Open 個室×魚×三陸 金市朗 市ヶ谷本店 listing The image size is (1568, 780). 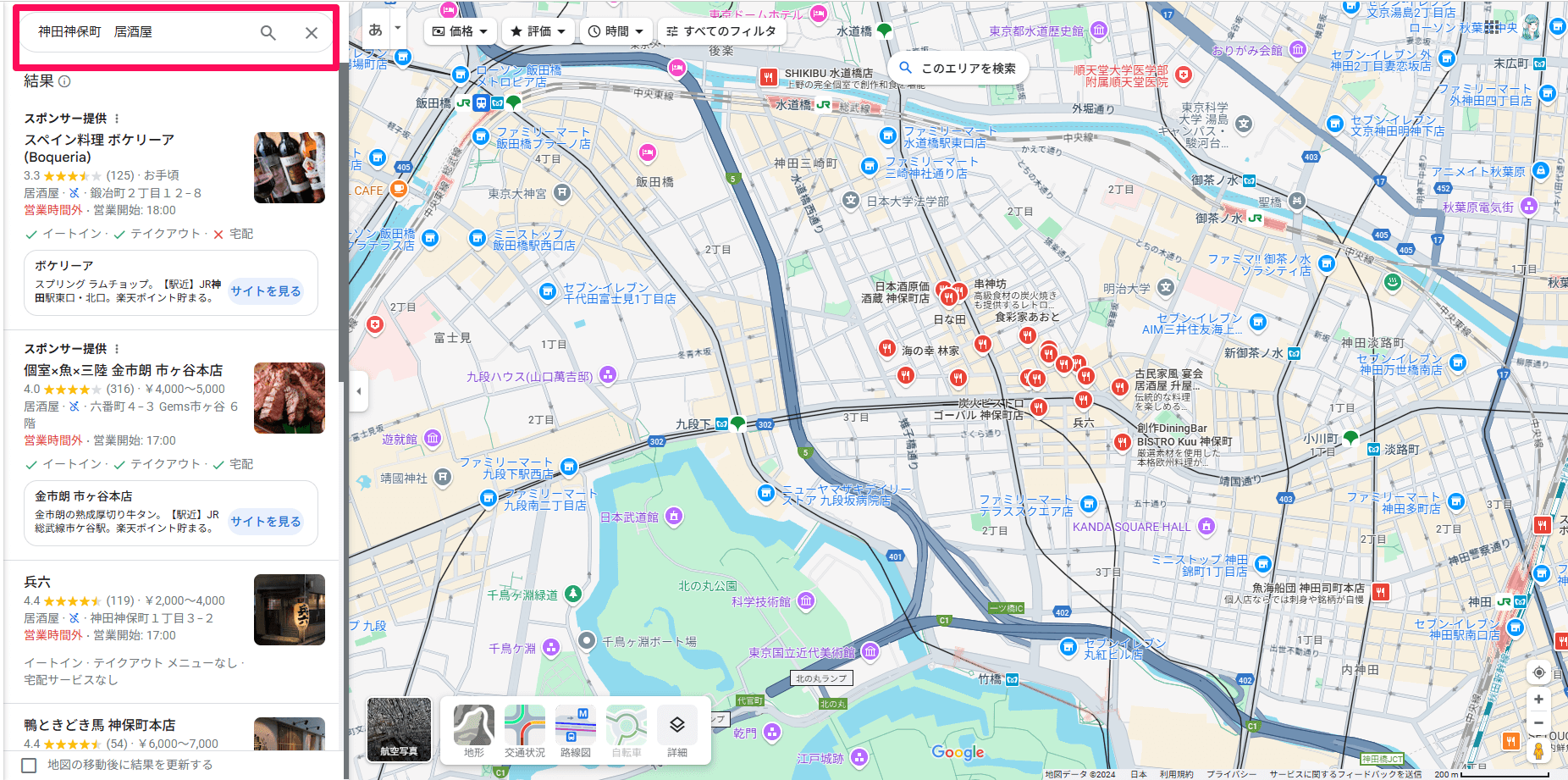tap(124, 370)
